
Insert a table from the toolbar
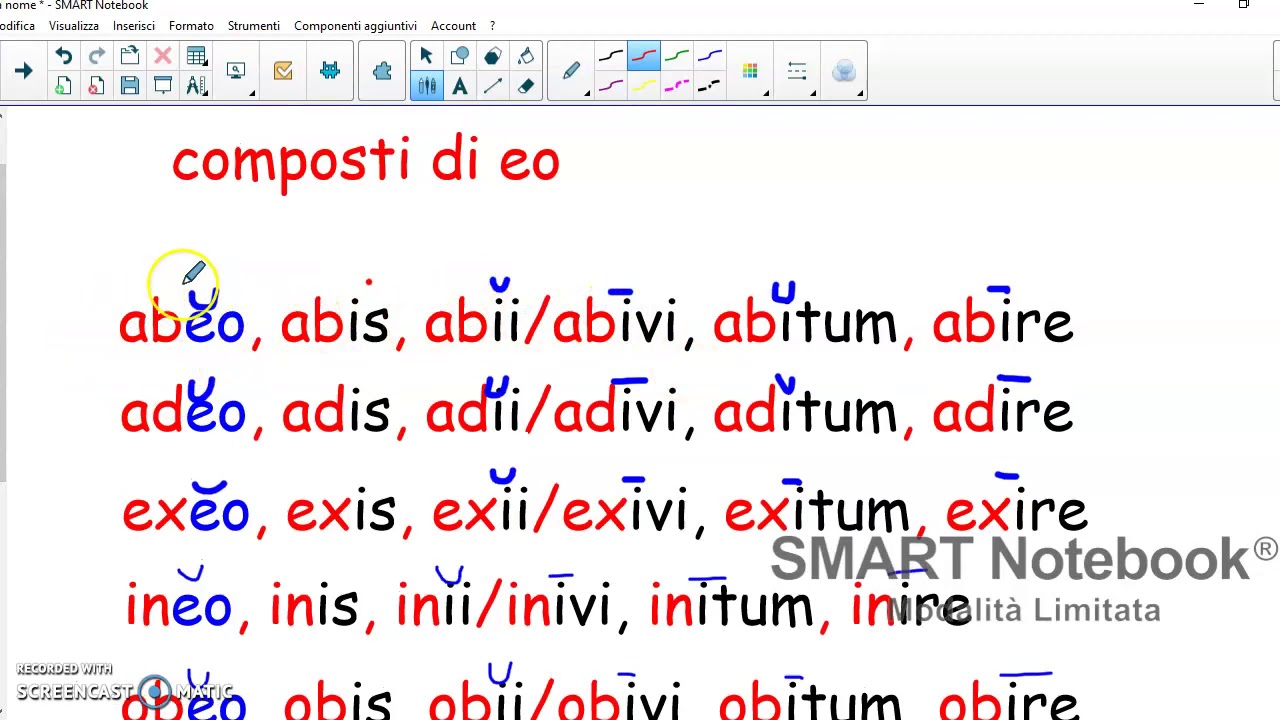point(196,56)
